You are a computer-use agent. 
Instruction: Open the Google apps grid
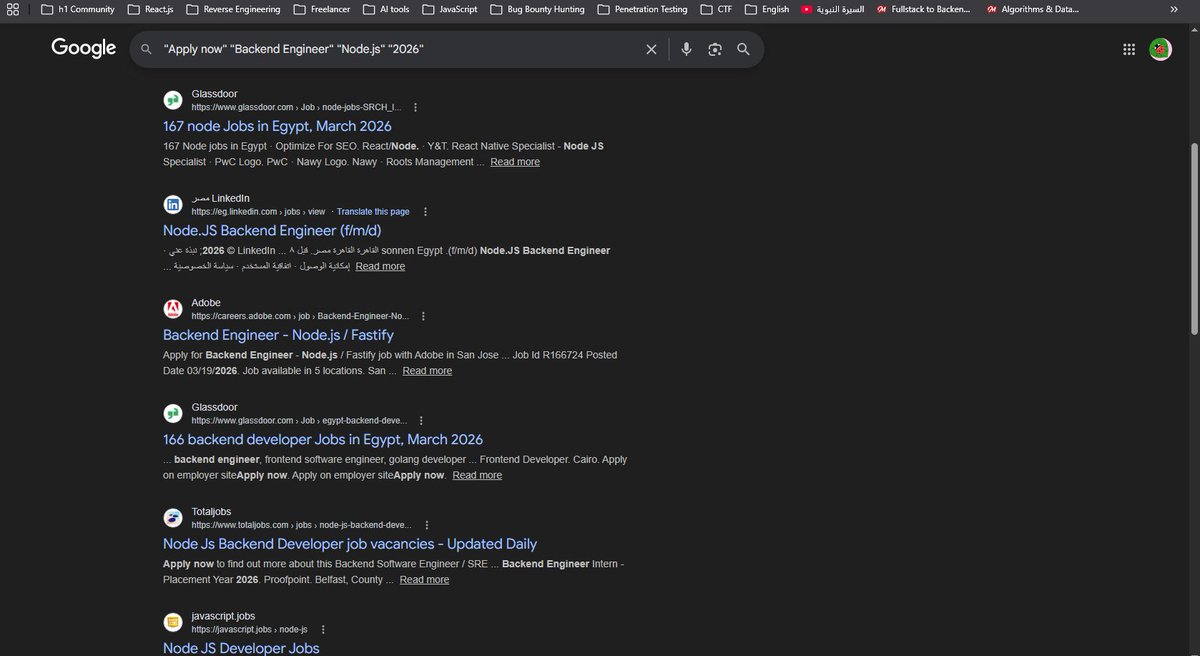coord(1129,49)
